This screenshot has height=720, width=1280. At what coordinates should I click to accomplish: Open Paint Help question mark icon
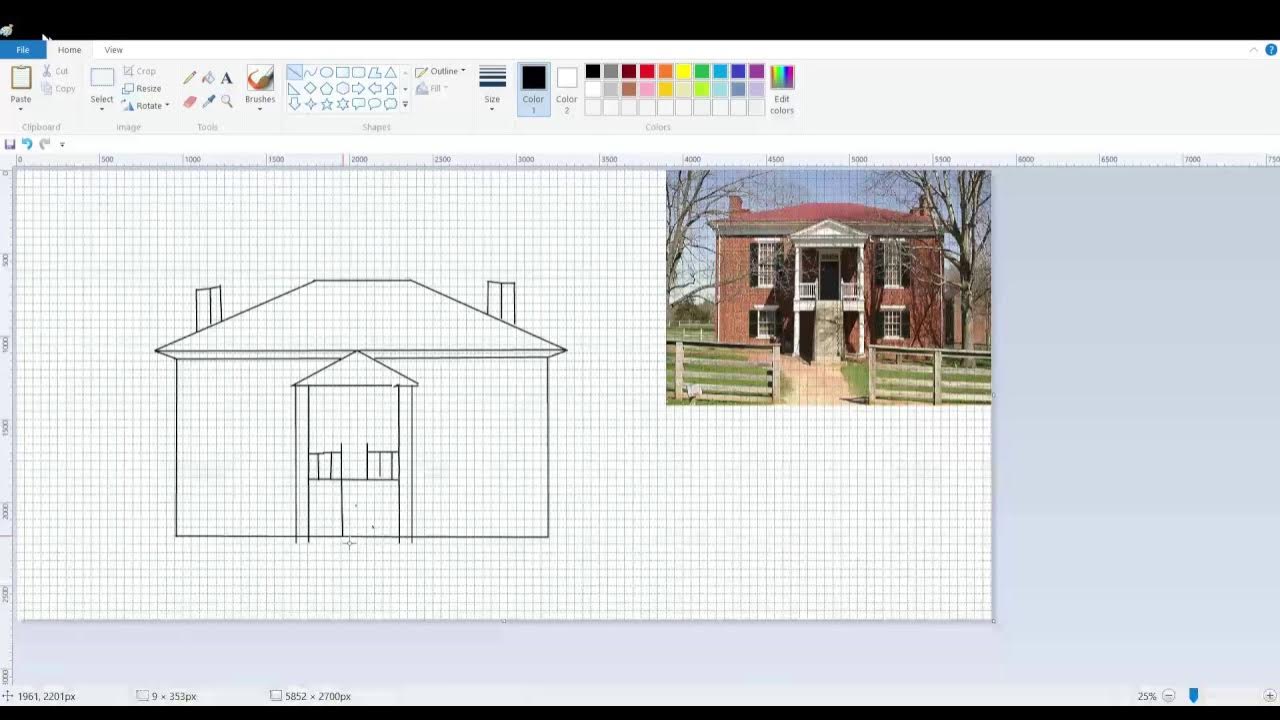point(1271,50)
